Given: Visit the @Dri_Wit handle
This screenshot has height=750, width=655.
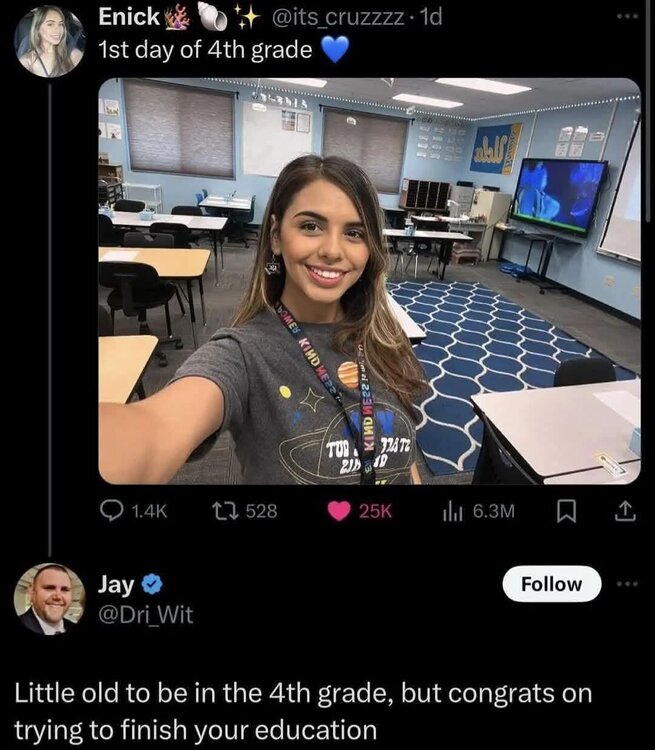Looking at the screenshot, I should (x=145, y=615).
